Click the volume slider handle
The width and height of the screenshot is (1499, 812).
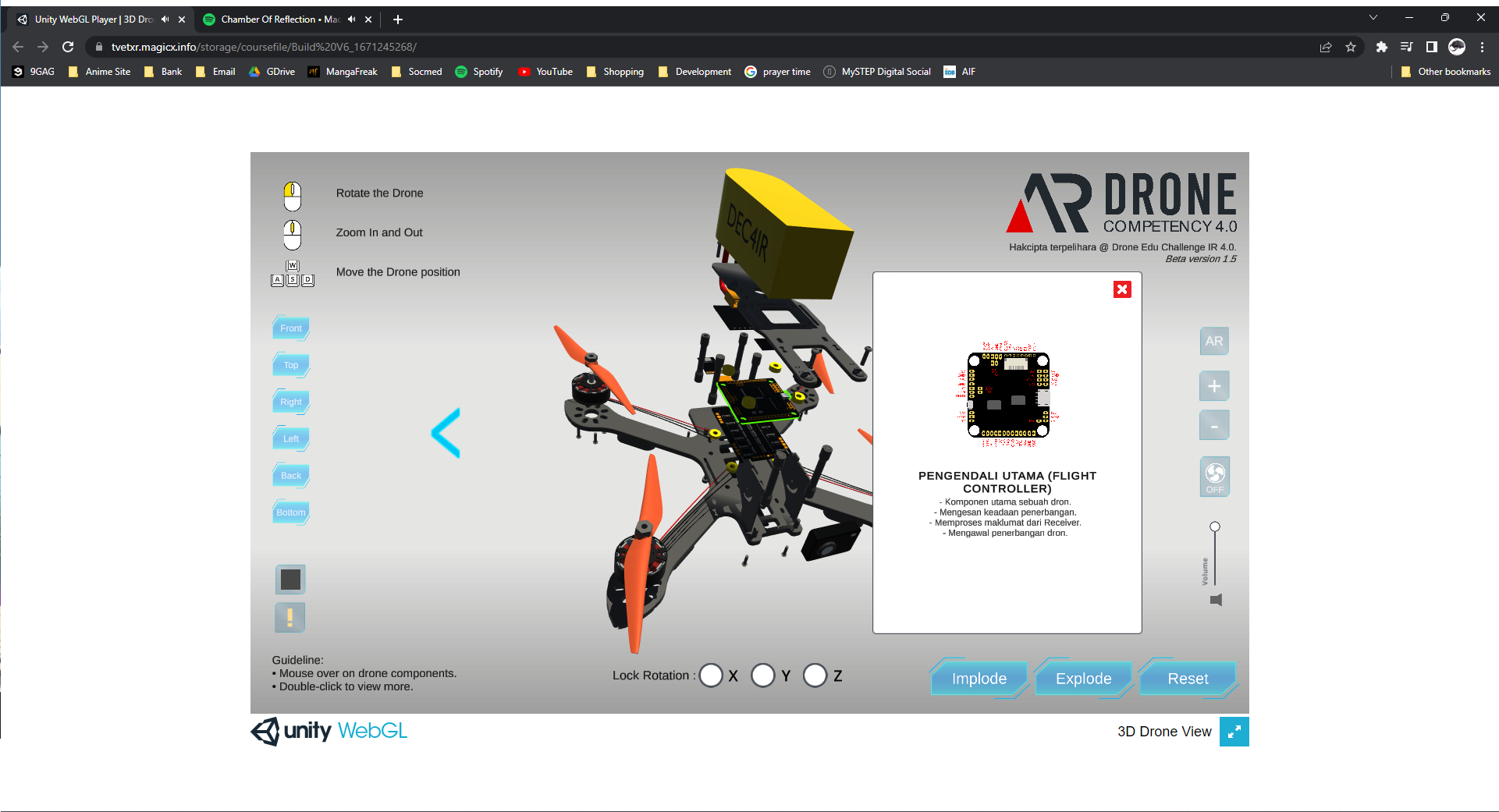(x=1215, y=527)
